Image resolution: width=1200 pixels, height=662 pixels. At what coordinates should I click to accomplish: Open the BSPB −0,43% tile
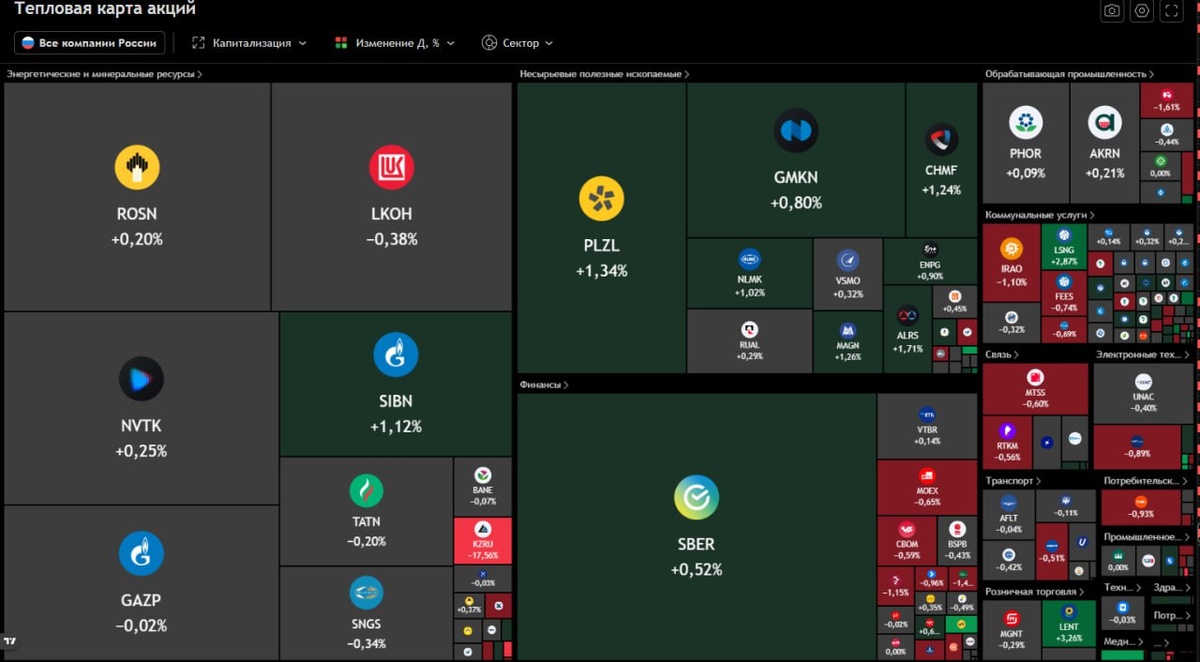point(958,541)
